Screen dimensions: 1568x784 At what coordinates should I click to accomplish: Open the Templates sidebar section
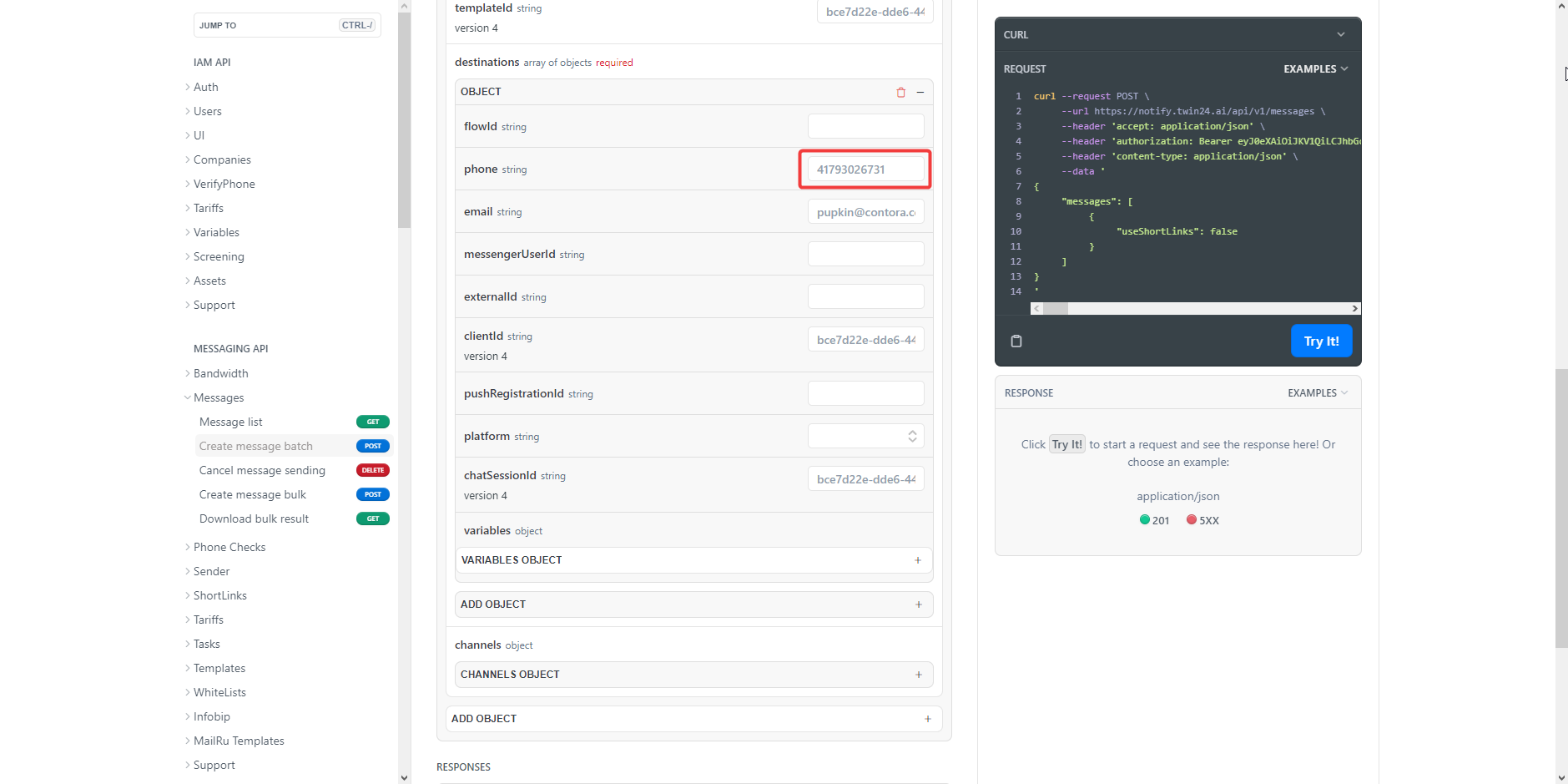tap(219, 668)
